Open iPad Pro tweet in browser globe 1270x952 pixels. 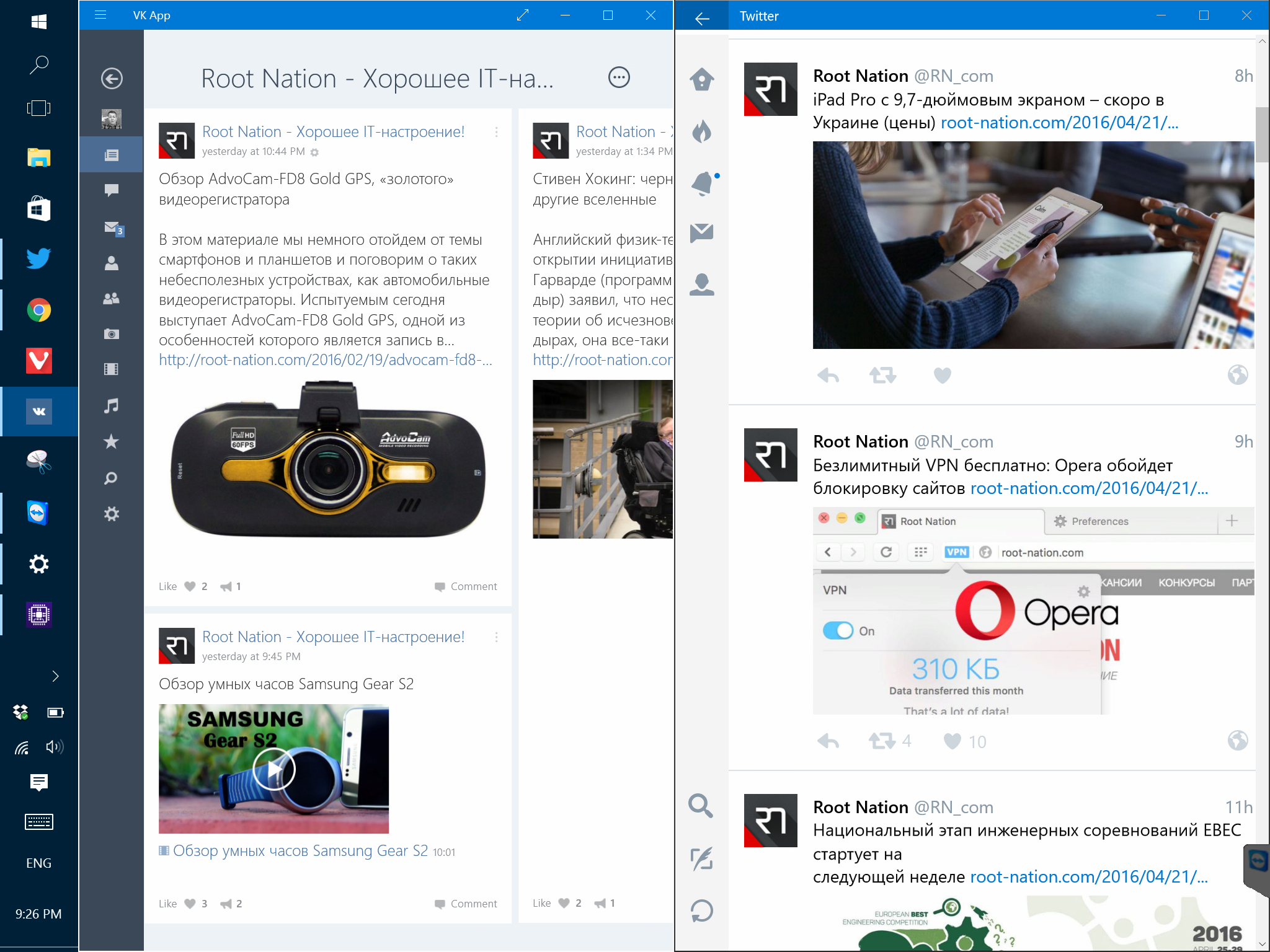(1238, 374)
